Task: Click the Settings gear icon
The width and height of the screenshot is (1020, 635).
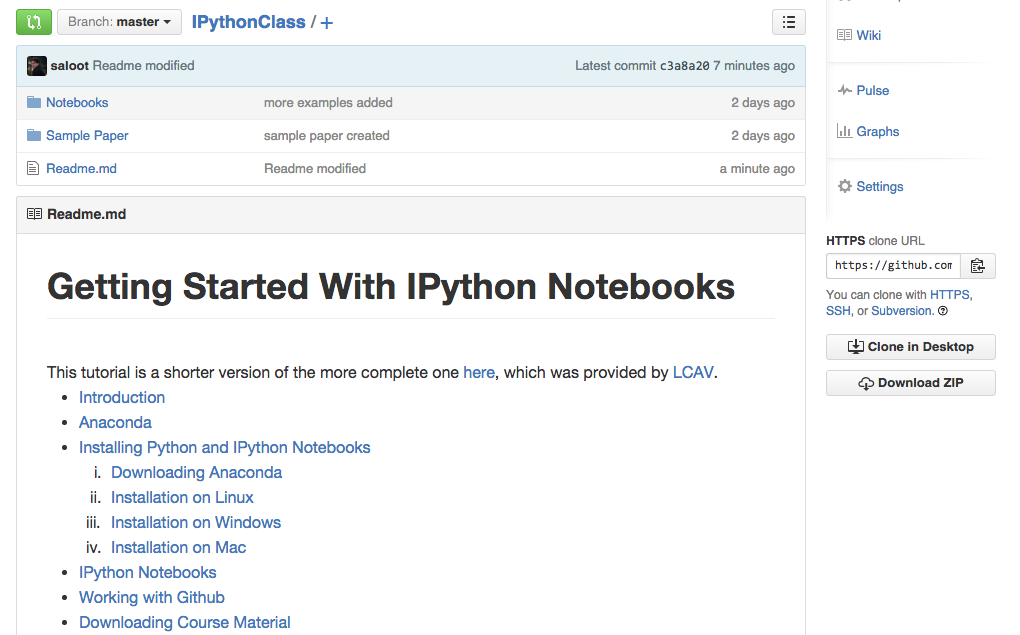Action: click(845, 186)
